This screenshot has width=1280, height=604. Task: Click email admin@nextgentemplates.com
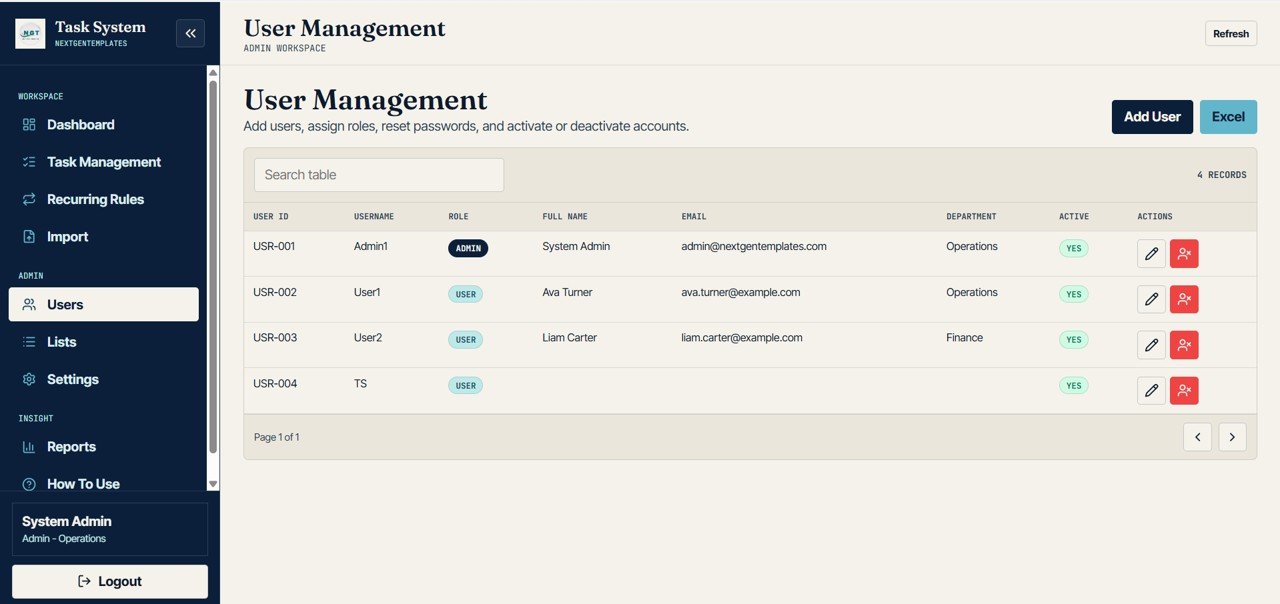[x=754, y=246]
